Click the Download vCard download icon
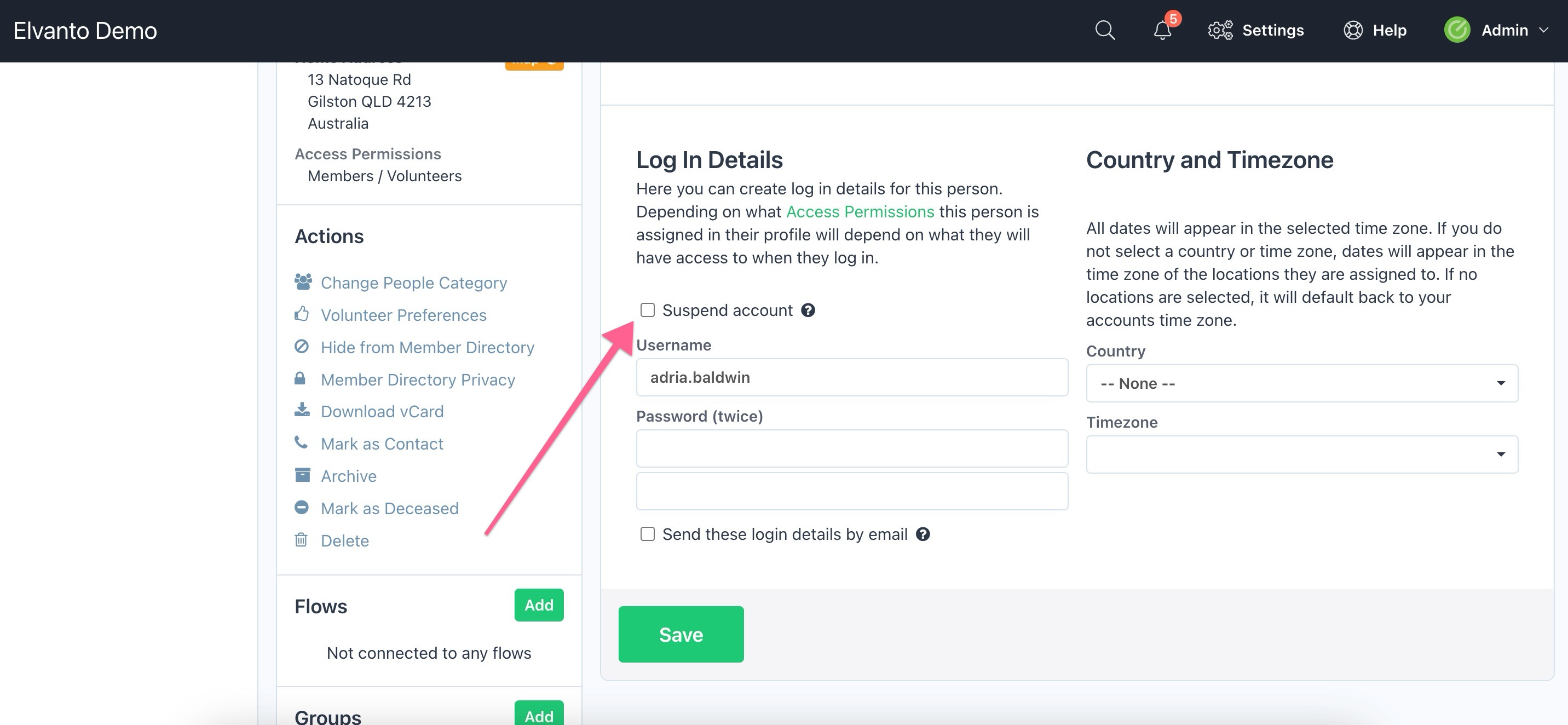 (x=302, y=410)
